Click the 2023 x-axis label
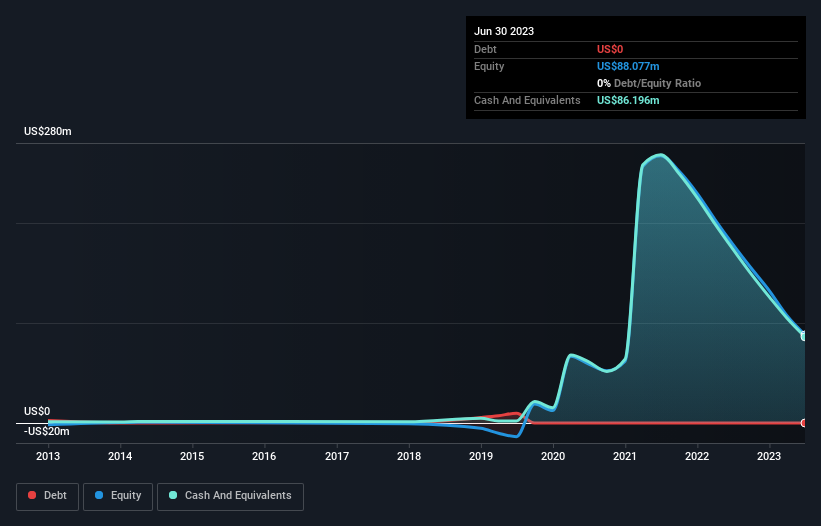 [x=769, y=456]
